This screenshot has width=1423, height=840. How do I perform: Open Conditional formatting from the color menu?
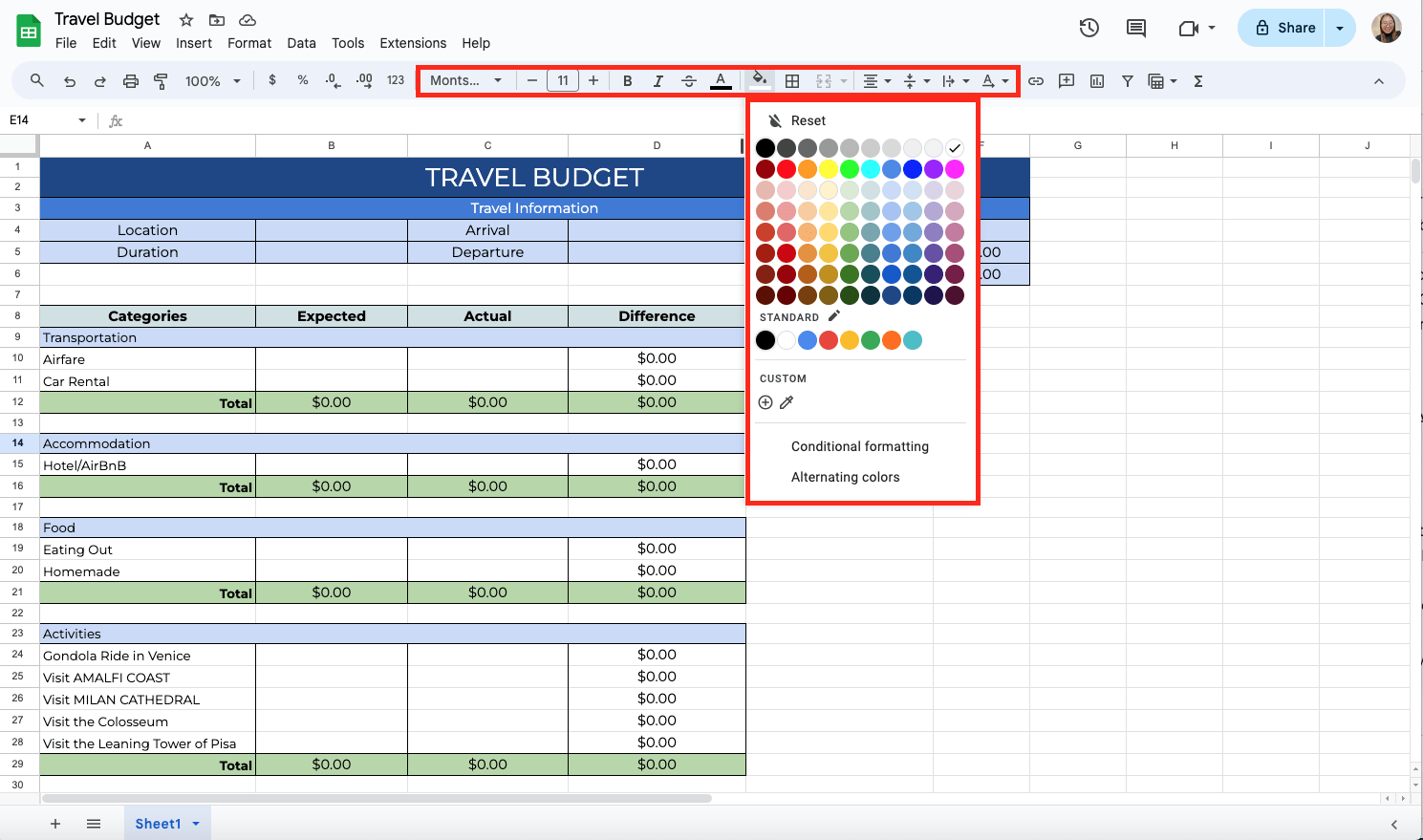(x=859, y=446)
